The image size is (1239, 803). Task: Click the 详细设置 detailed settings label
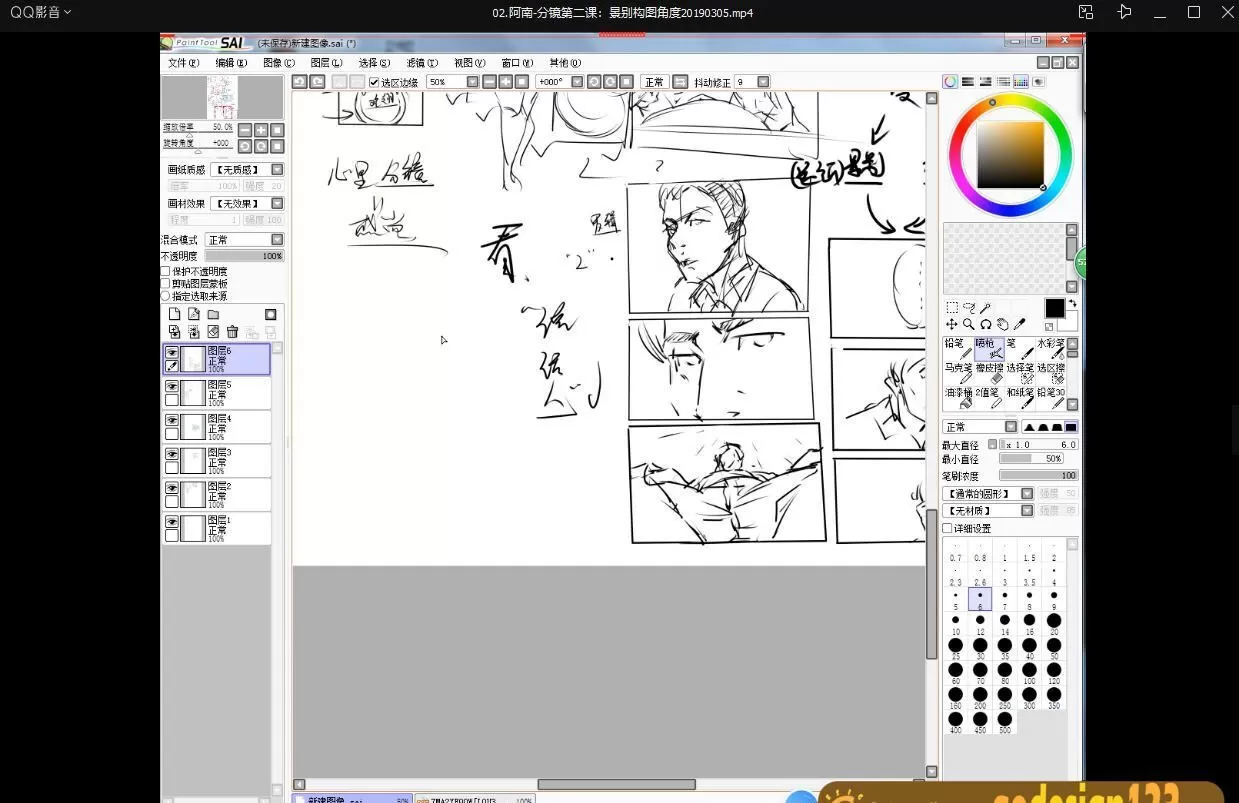click(971, 527)
